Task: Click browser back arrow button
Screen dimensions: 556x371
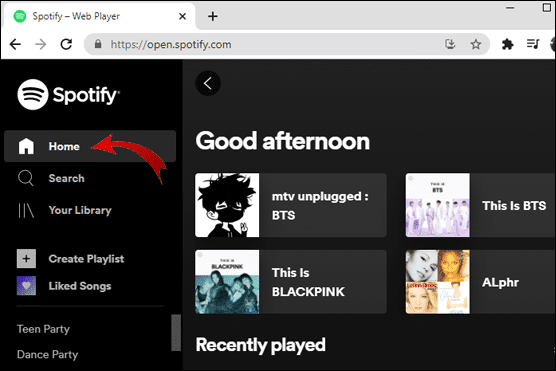Action: [15, 44]
